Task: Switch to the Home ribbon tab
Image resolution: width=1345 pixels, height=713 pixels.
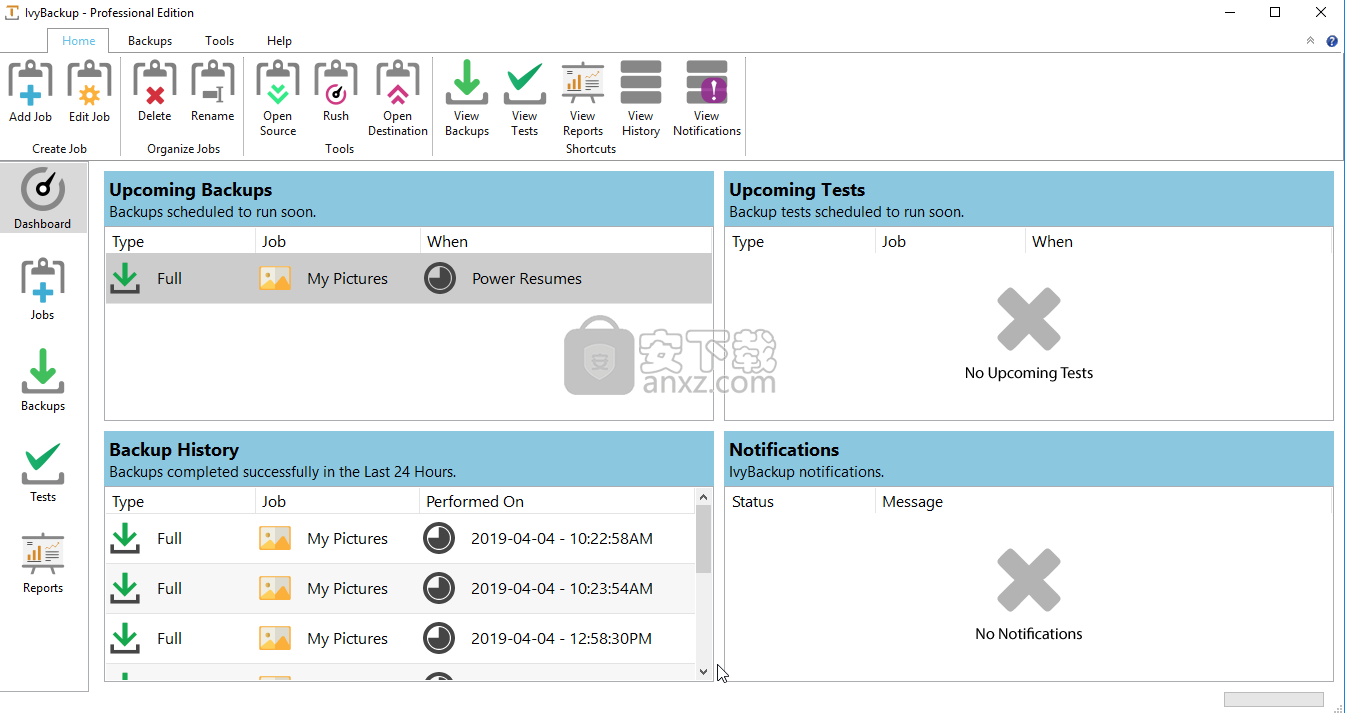Action: [79, 41]
